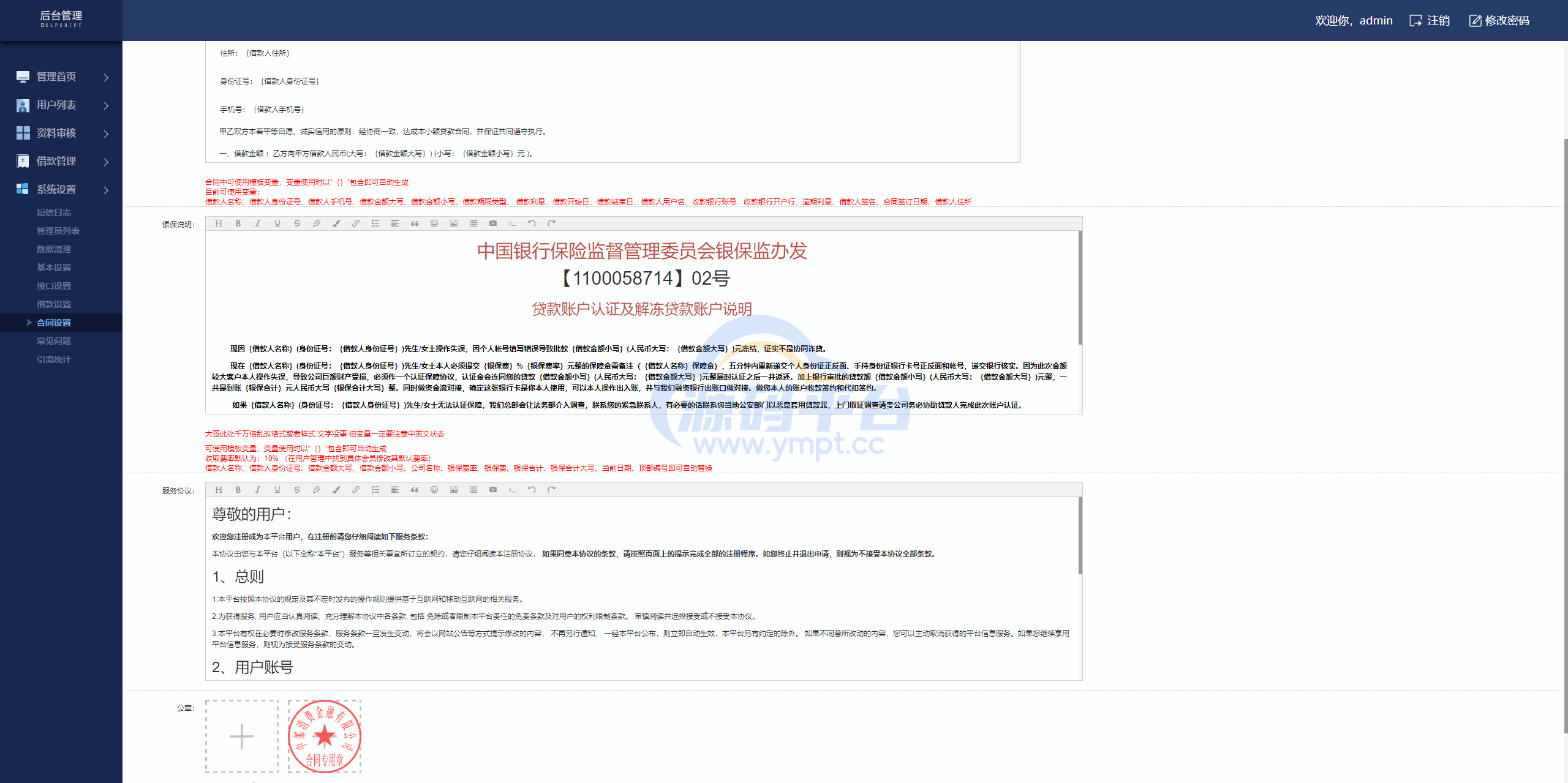Screen dimensions: 1568x783
Task: Insert link in 银保说明 editor toolbar
Action: pos(356,223)
